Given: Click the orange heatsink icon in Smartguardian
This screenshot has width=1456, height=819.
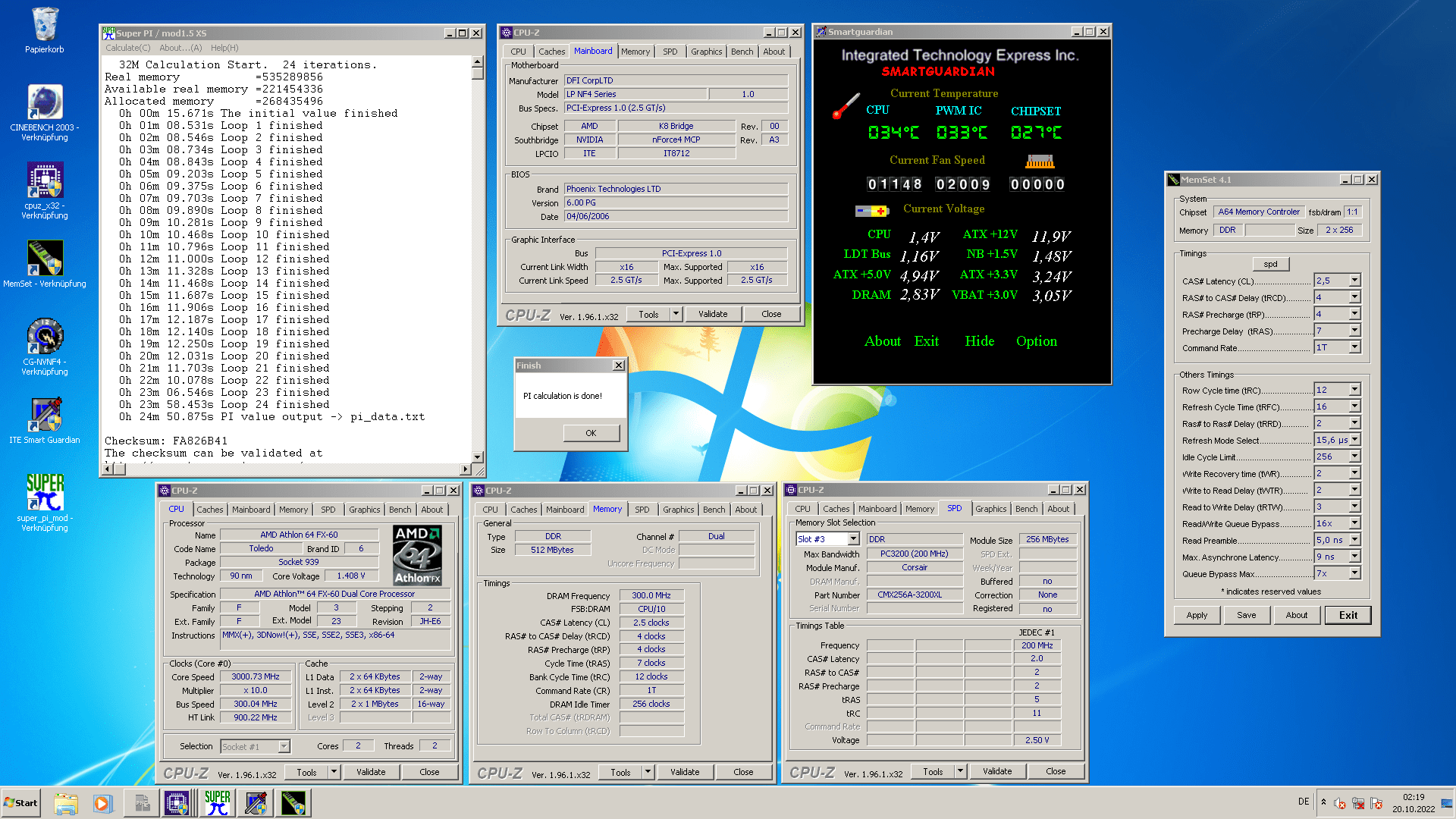Looking at the screenshot, I should click(x=1040, y=161).
